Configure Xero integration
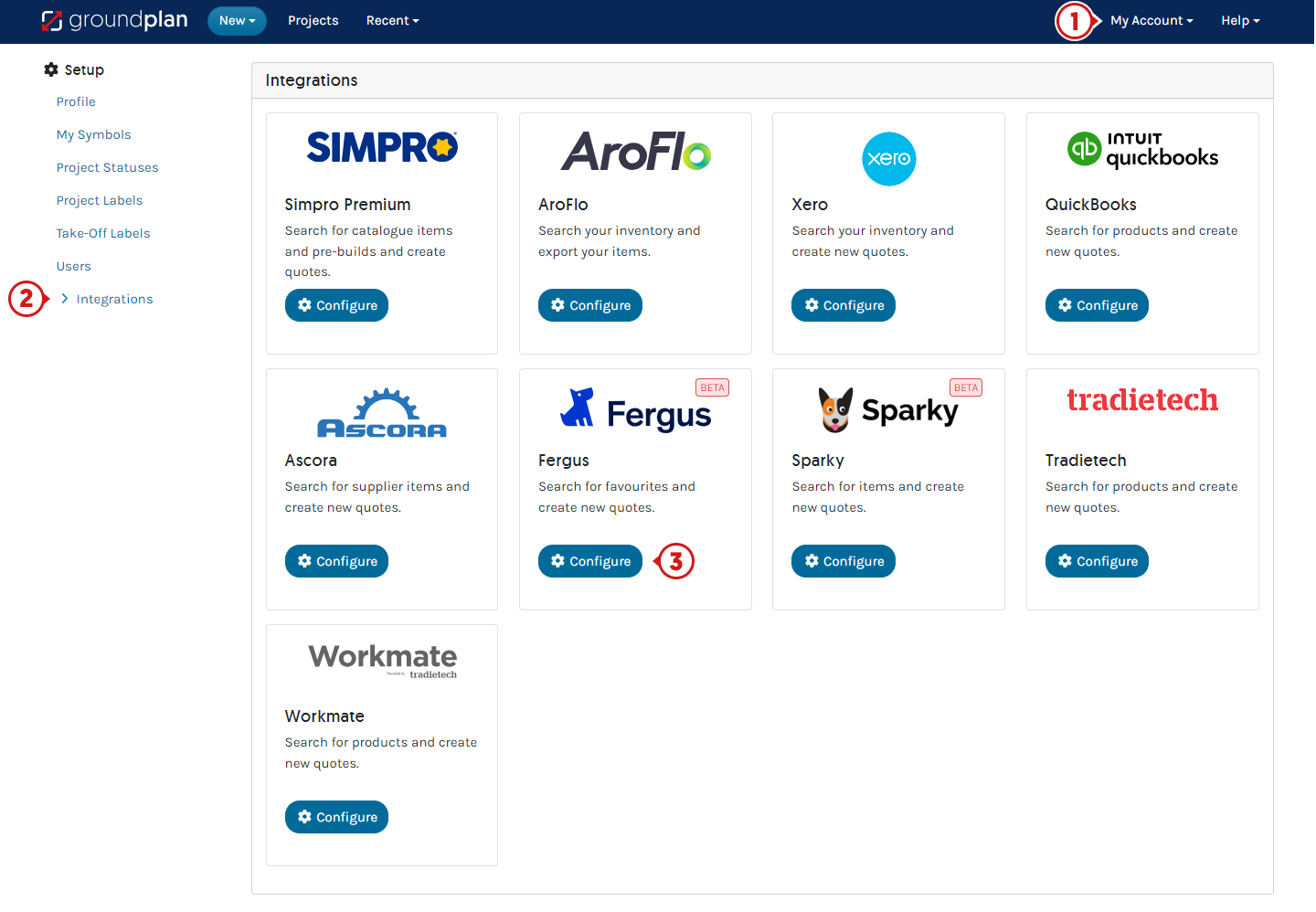The image size is (1316, 912). point(844,305)
